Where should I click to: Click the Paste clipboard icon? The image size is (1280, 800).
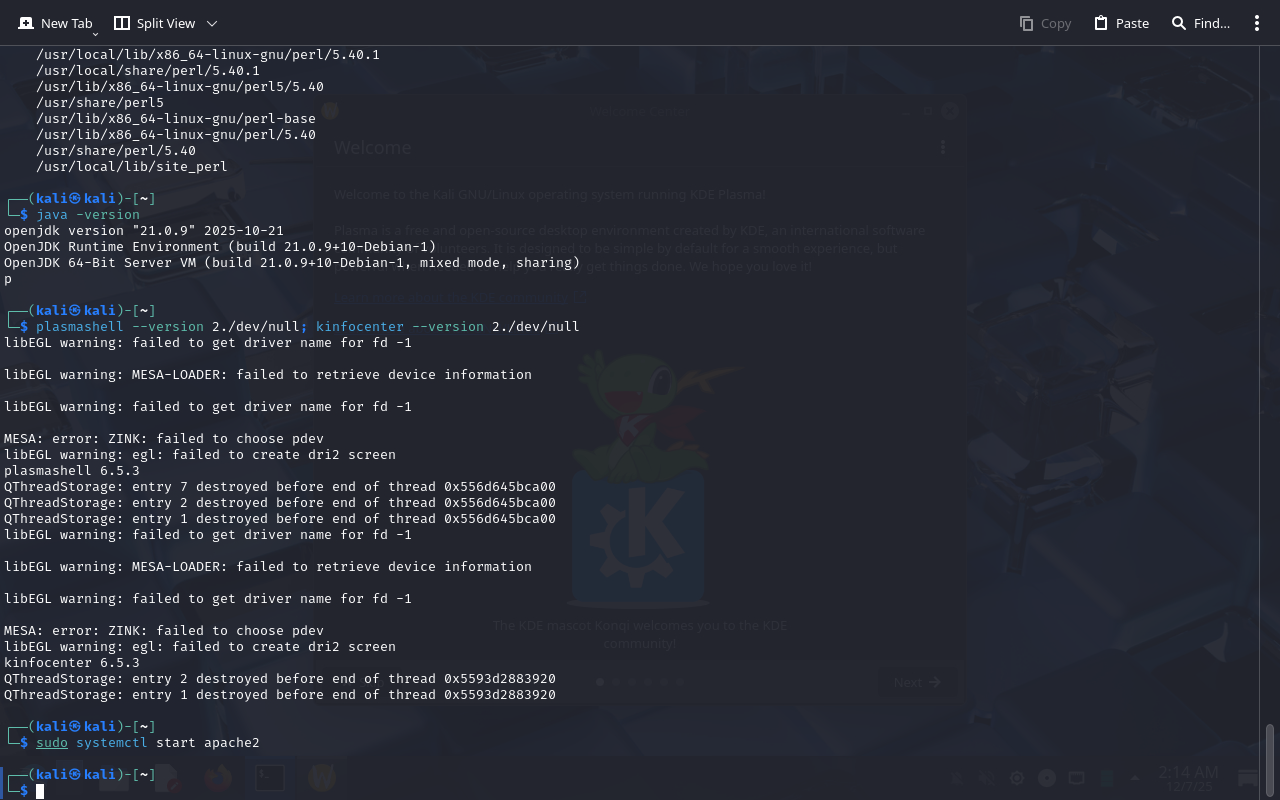tap(1101, 23)
